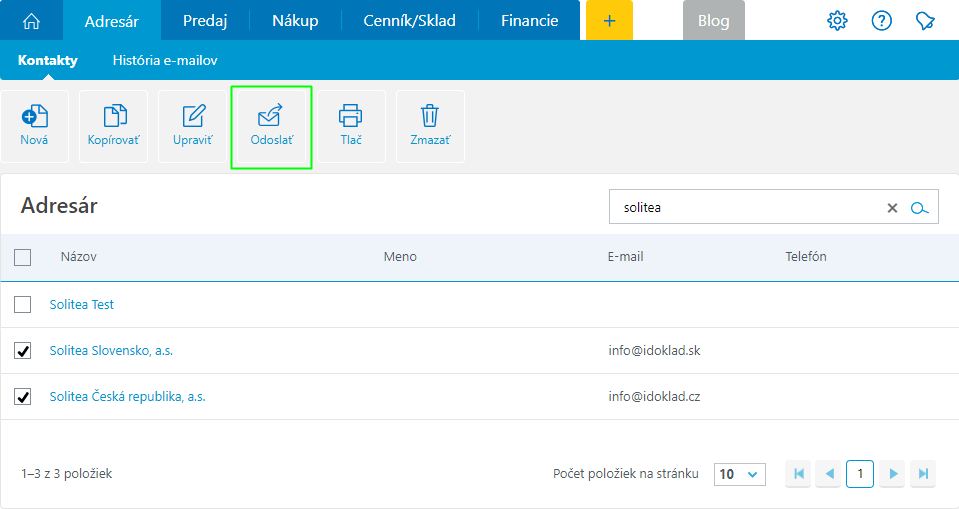The height and width of the screenshot is (509, 959).
Task: Click the yellow plus quick-add button
Action: [609, 21]
